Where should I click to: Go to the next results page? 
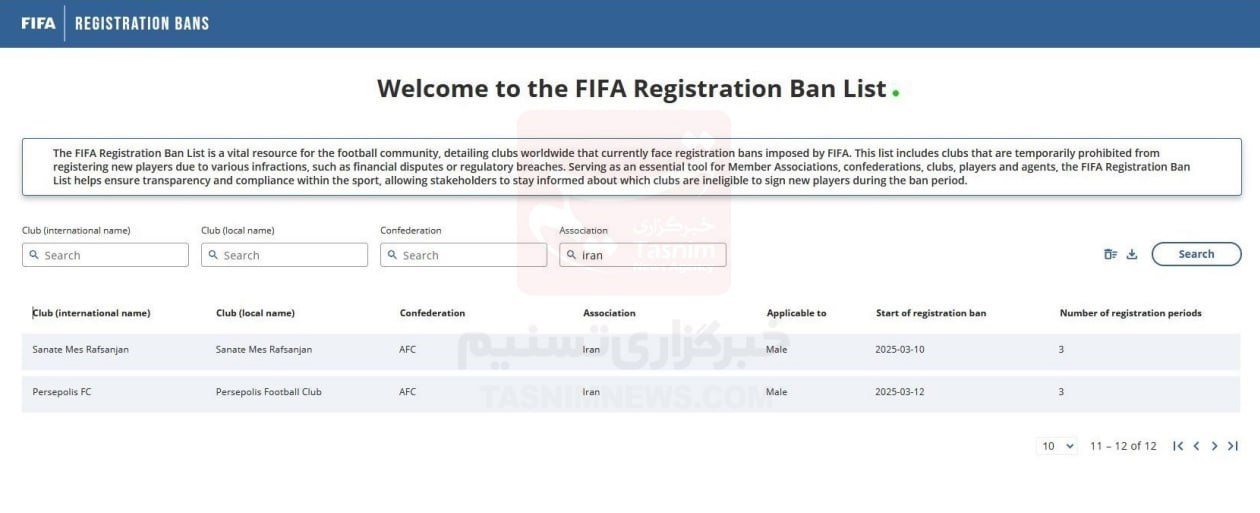point(1214,446)
